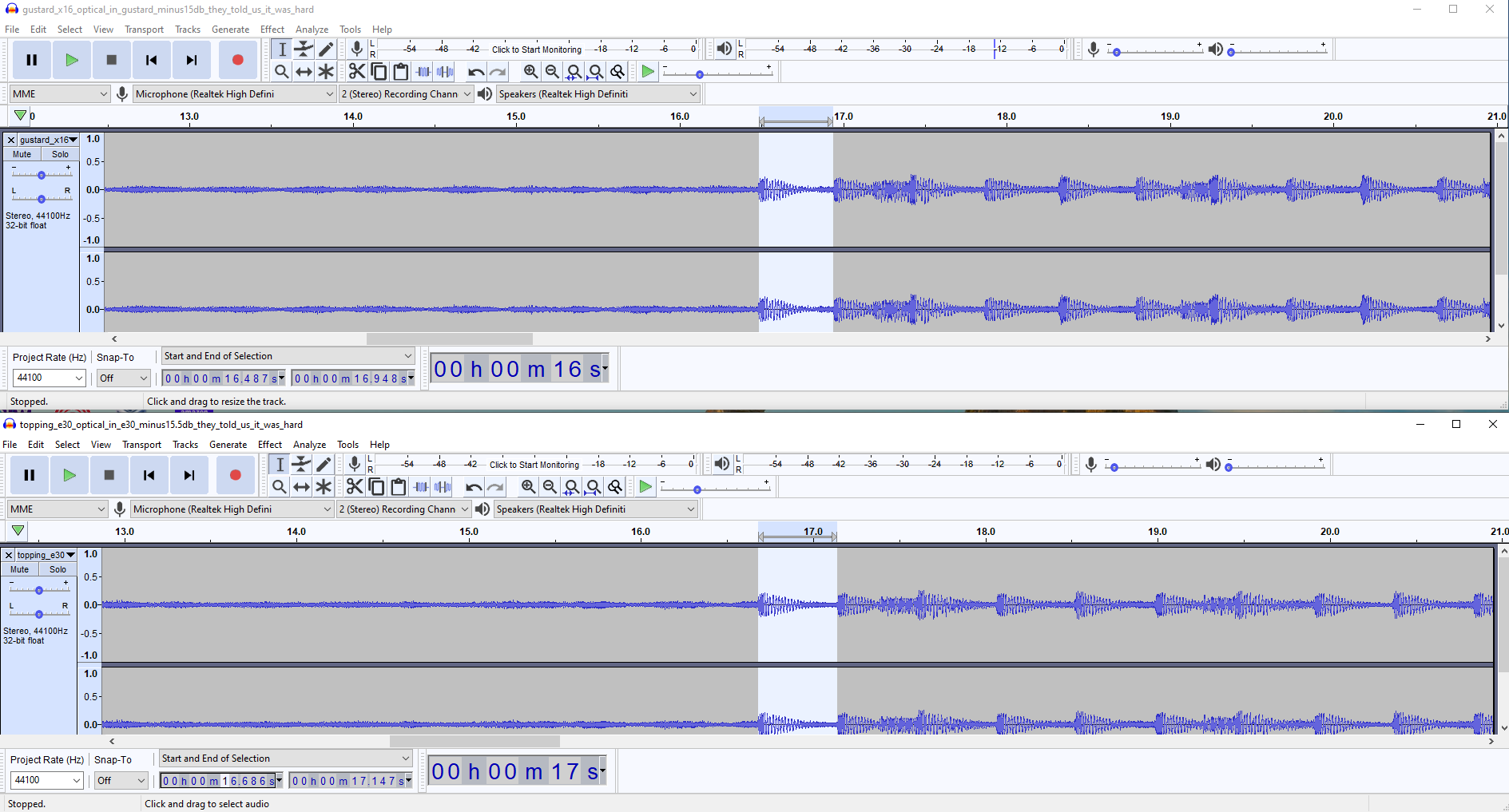Open the MME audio host dropdown in gustard window
Screen dimensions: 1509x812
[60, 94]
